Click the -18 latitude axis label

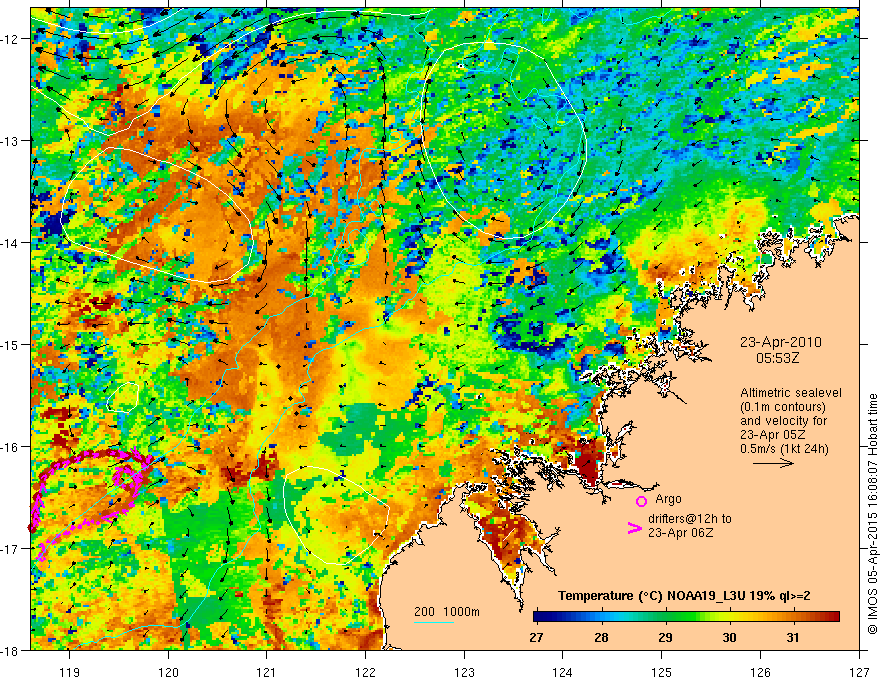pyautogui.click(x=11, y=650)
